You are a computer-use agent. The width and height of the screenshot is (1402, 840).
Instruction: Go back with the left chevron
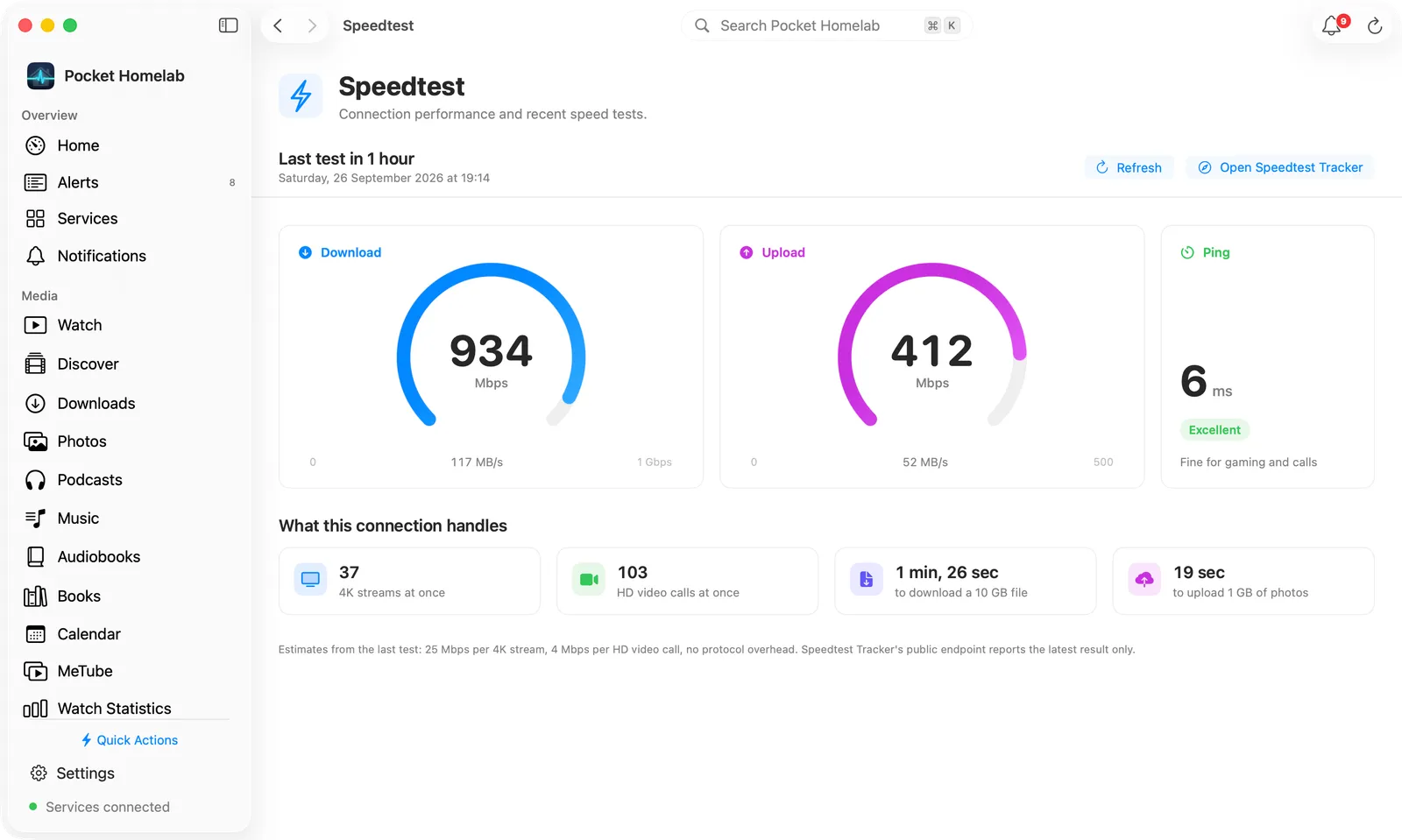[278, 25]
